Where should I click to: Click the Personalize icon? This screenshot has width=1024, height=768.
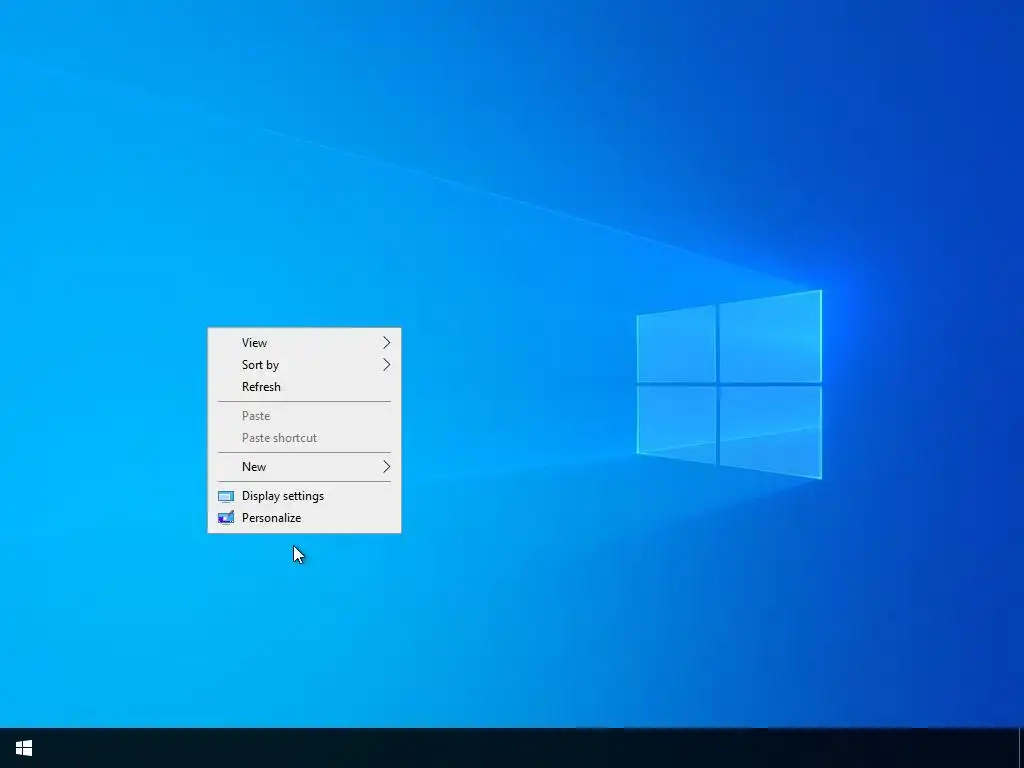pyautogui.click(x=226, y=519)
